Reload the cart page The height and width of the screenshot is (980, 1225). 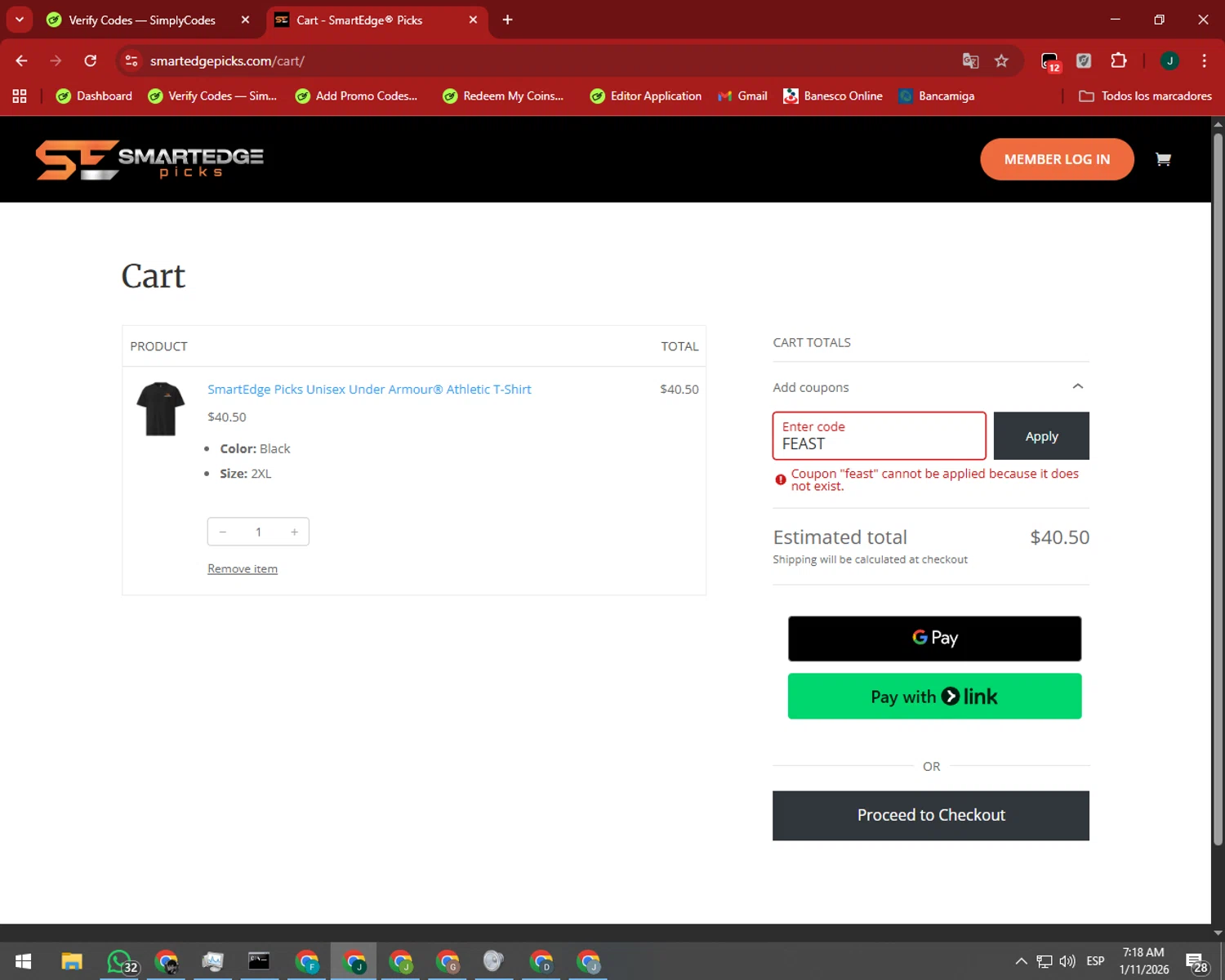[x=91, y=60]
